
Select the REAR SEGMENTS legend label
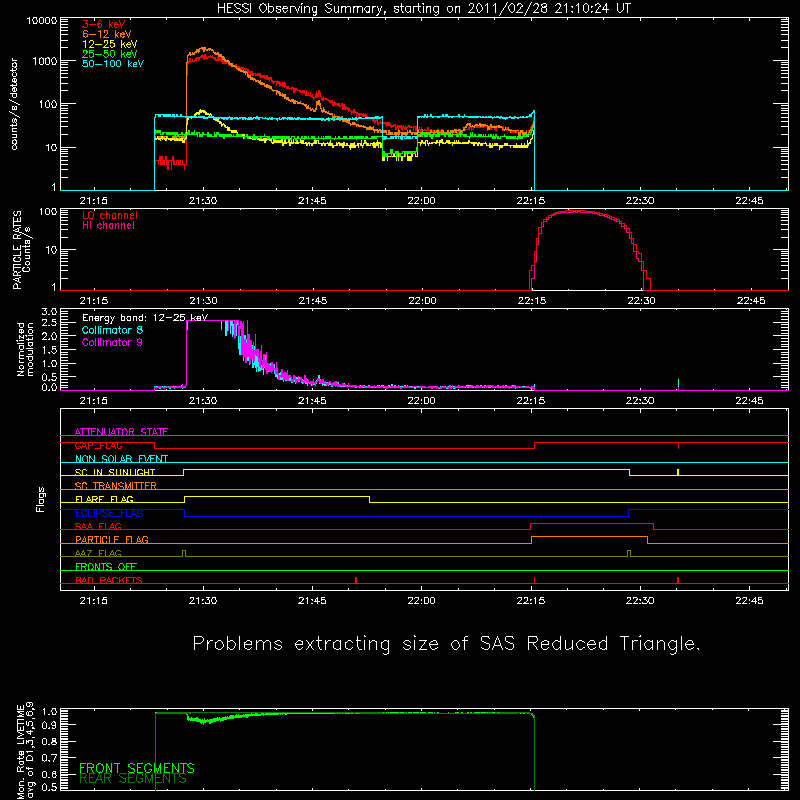[x=133, y=779]
